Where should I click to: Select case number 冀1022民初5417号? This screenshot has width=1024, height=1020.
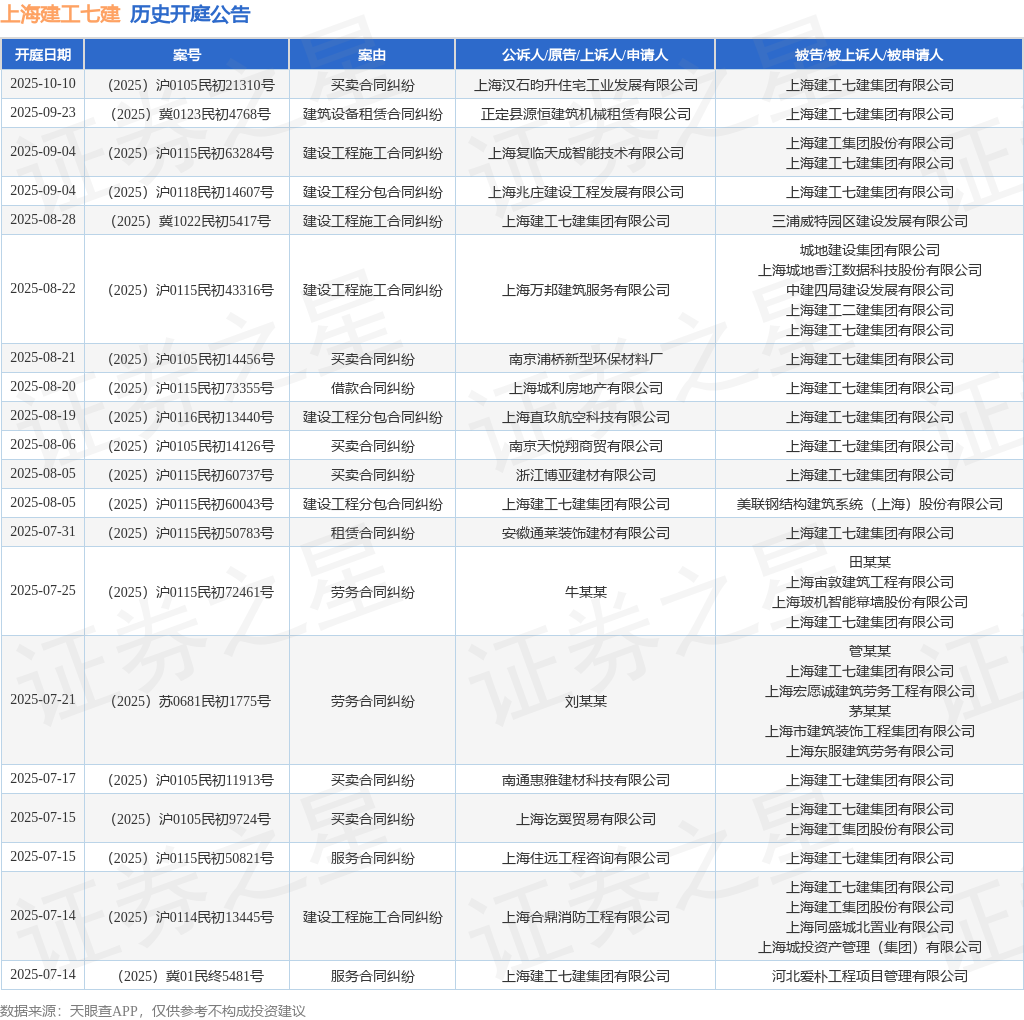191,221
